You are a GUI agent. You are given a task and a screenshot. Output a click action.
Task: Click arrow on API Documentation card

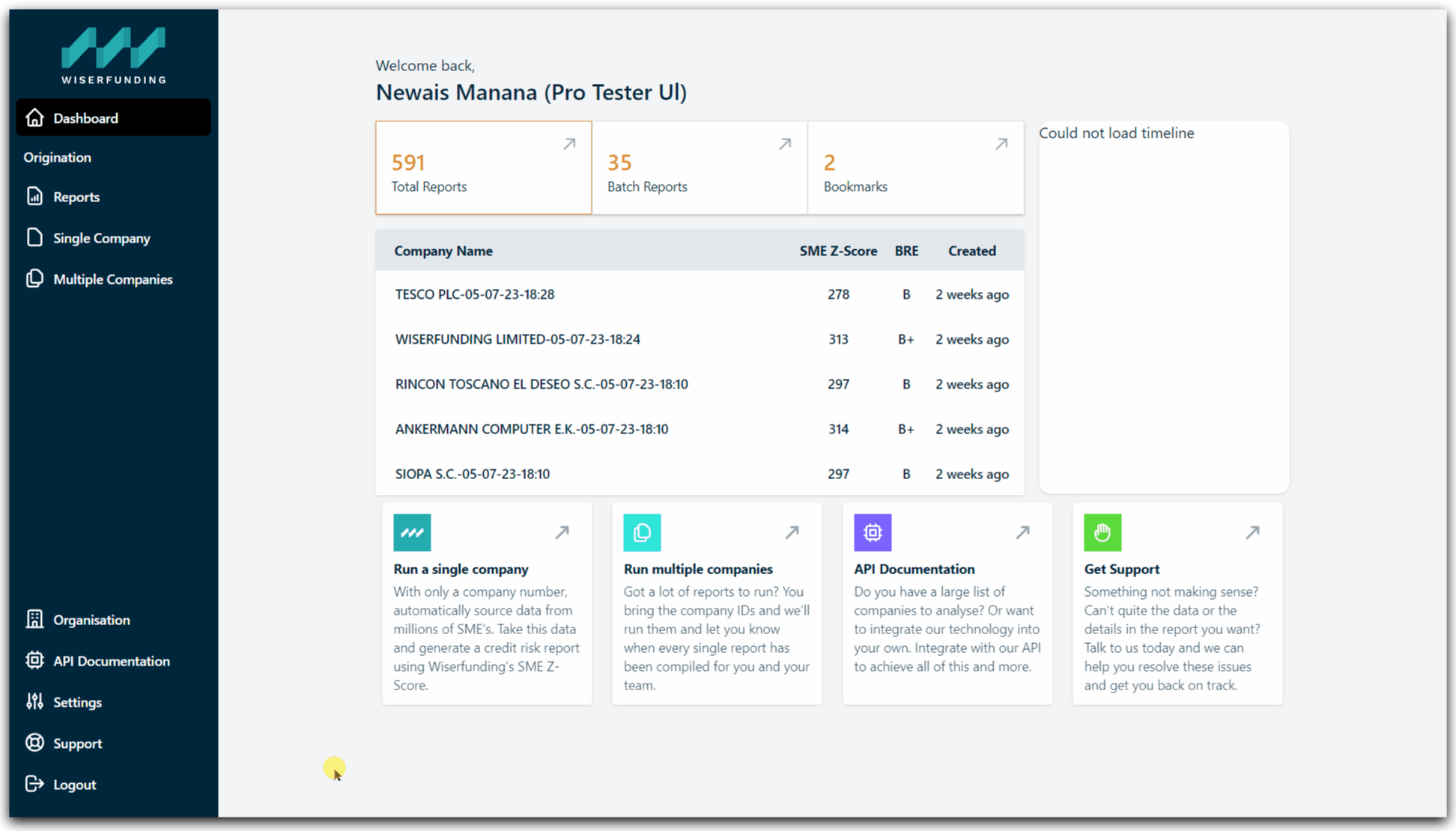1022,532
